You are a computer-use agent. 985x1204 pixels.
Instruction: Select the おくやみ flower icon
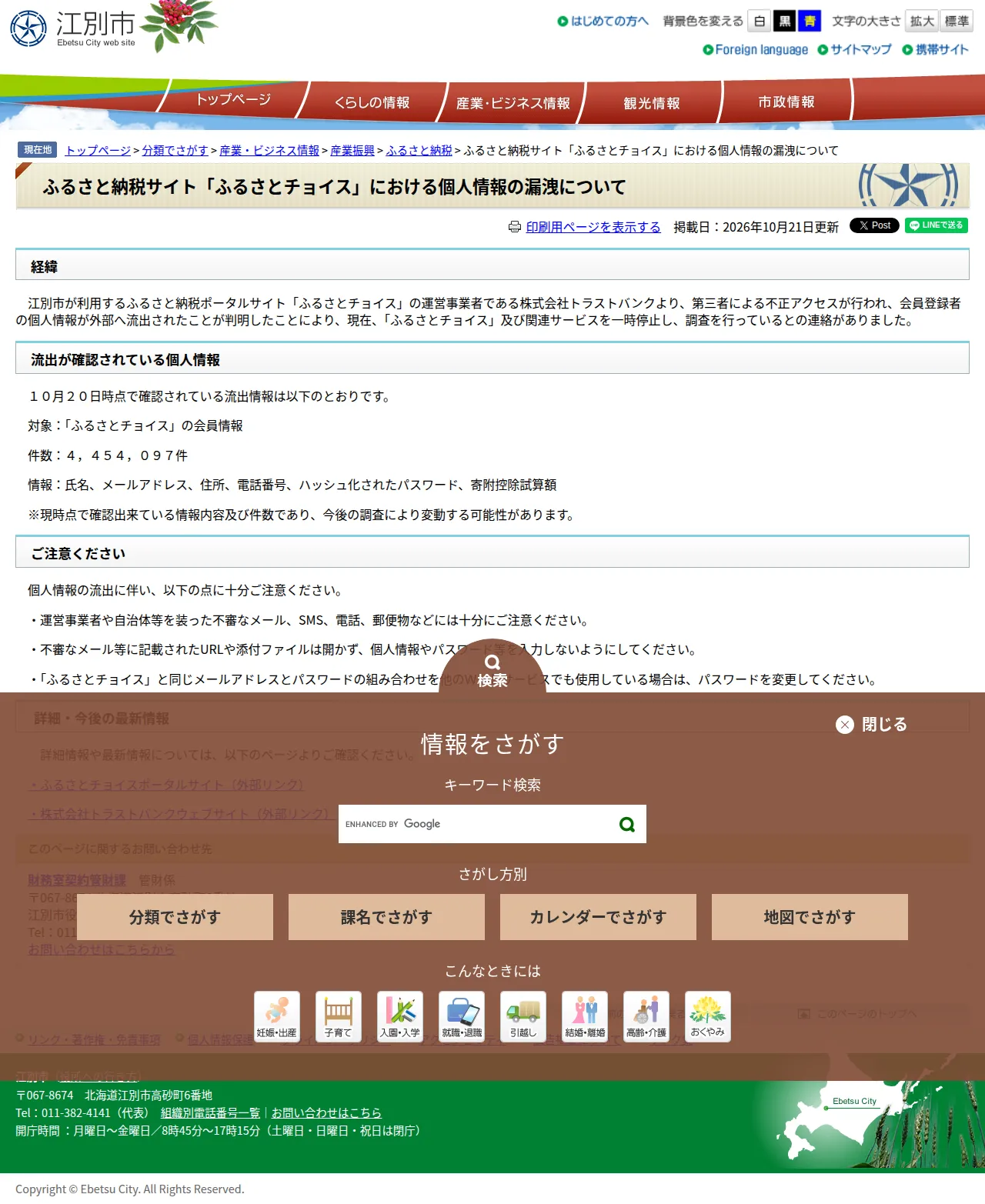[x=708, y=1016]
